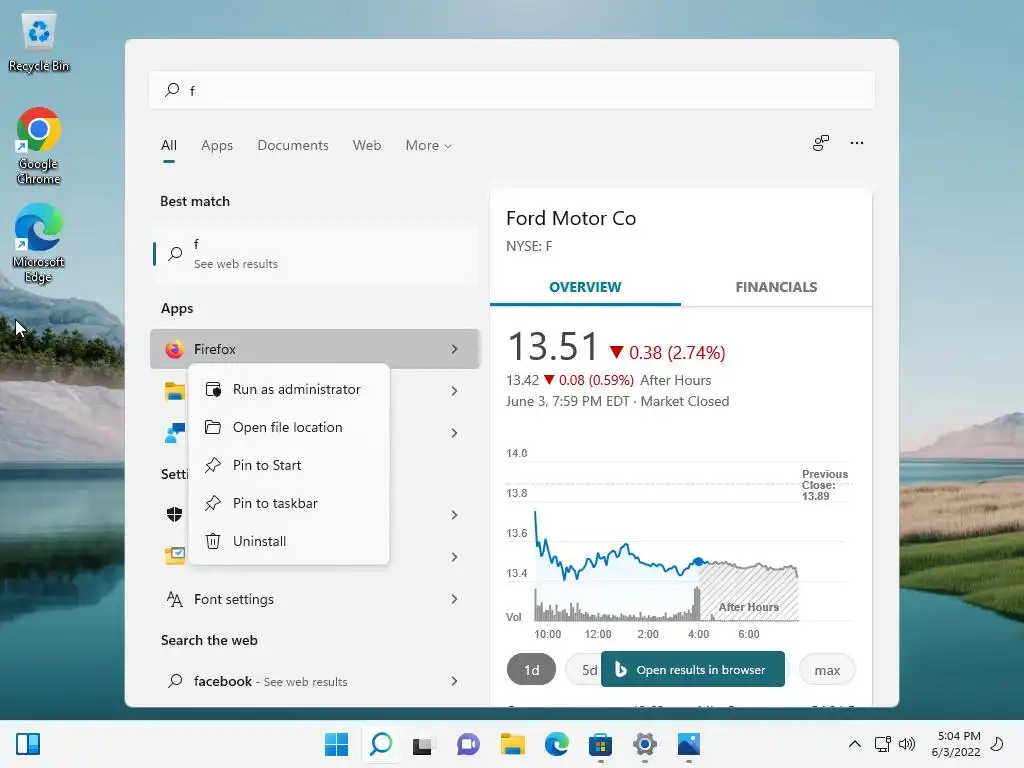Choose Uninstall from the context menu

[289, 541]
